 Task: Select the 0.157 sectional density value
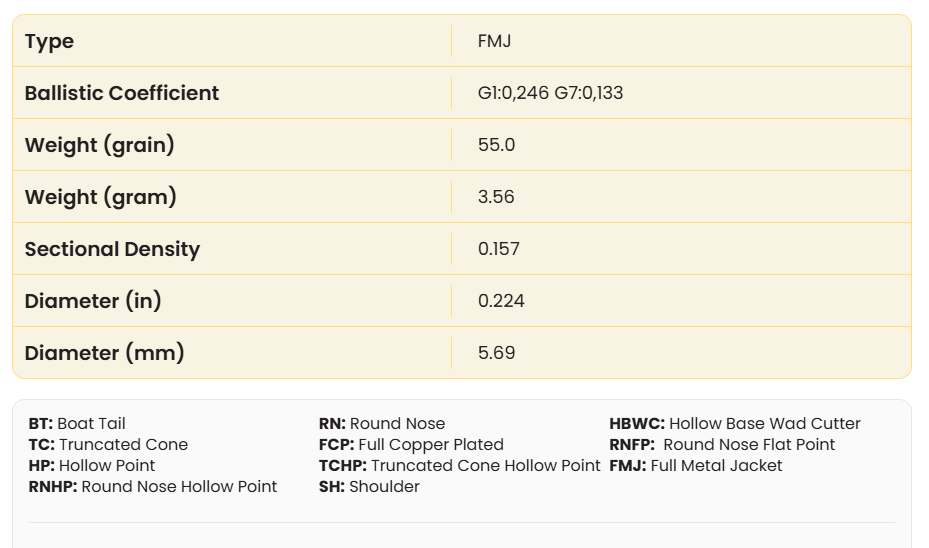[499, 249]
